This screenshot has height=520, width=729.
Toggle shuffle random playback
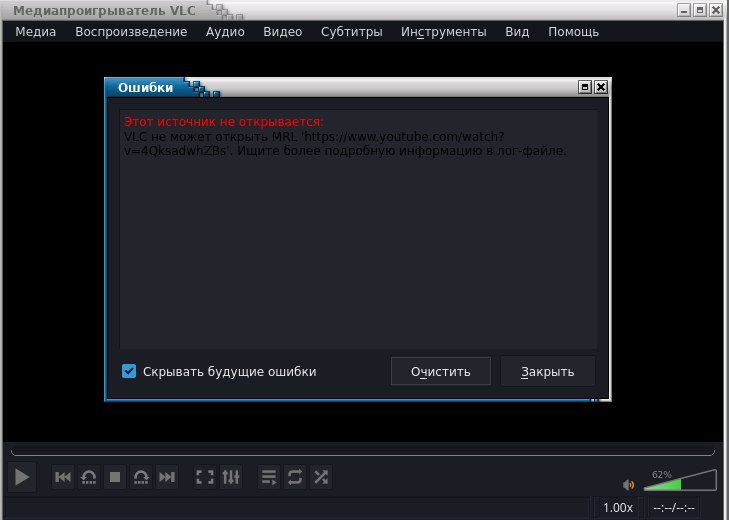pyautogui.click(x=321, y=477)
